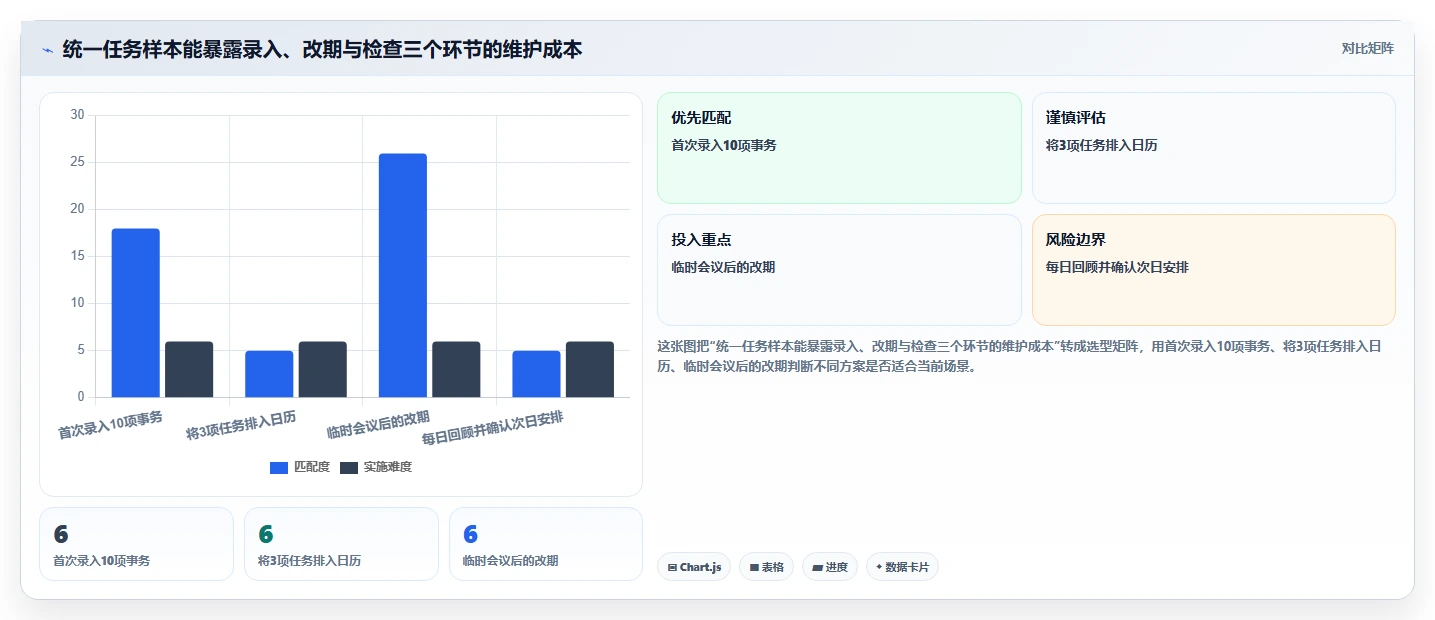Click the 表格 tag

coord(766,567)
